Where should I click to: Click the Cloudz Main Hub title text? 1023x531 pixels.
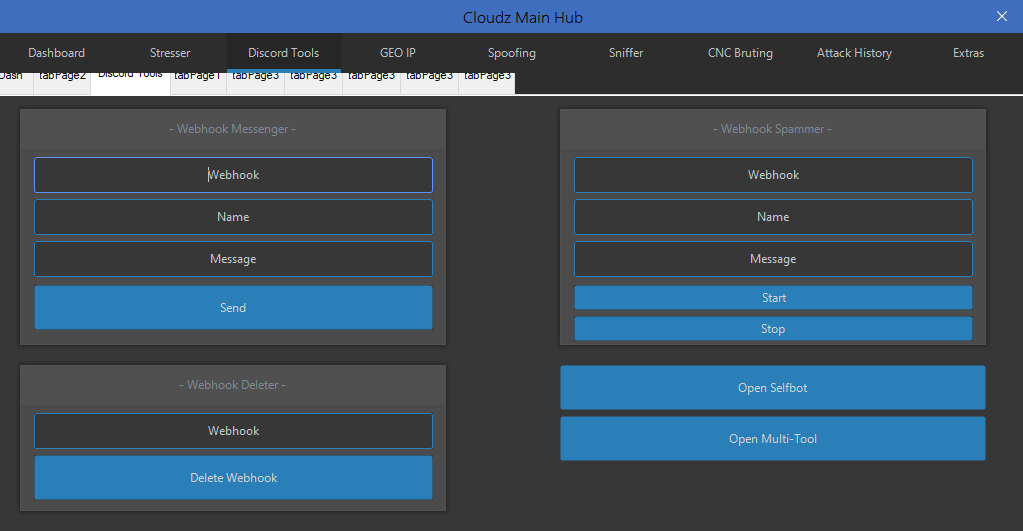pos(523,18)
